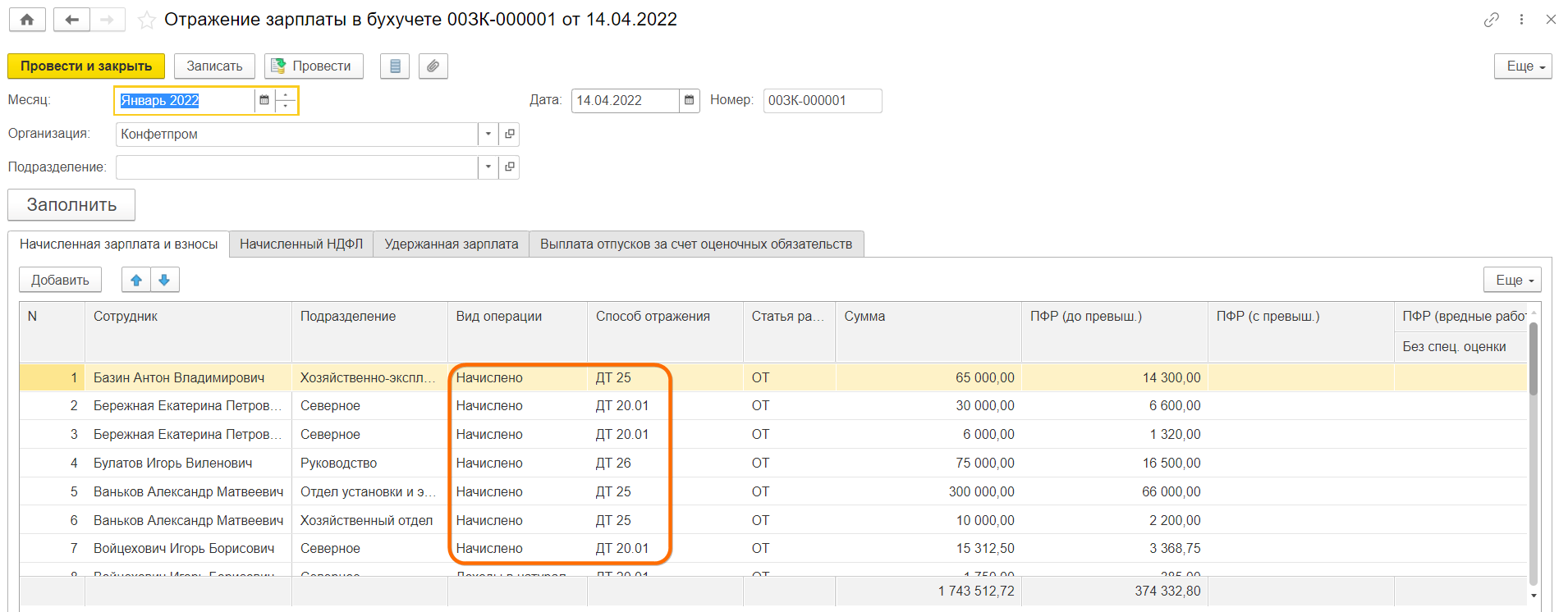Click the Провести button
This screenshot has width=1568, height=612.
314,66
